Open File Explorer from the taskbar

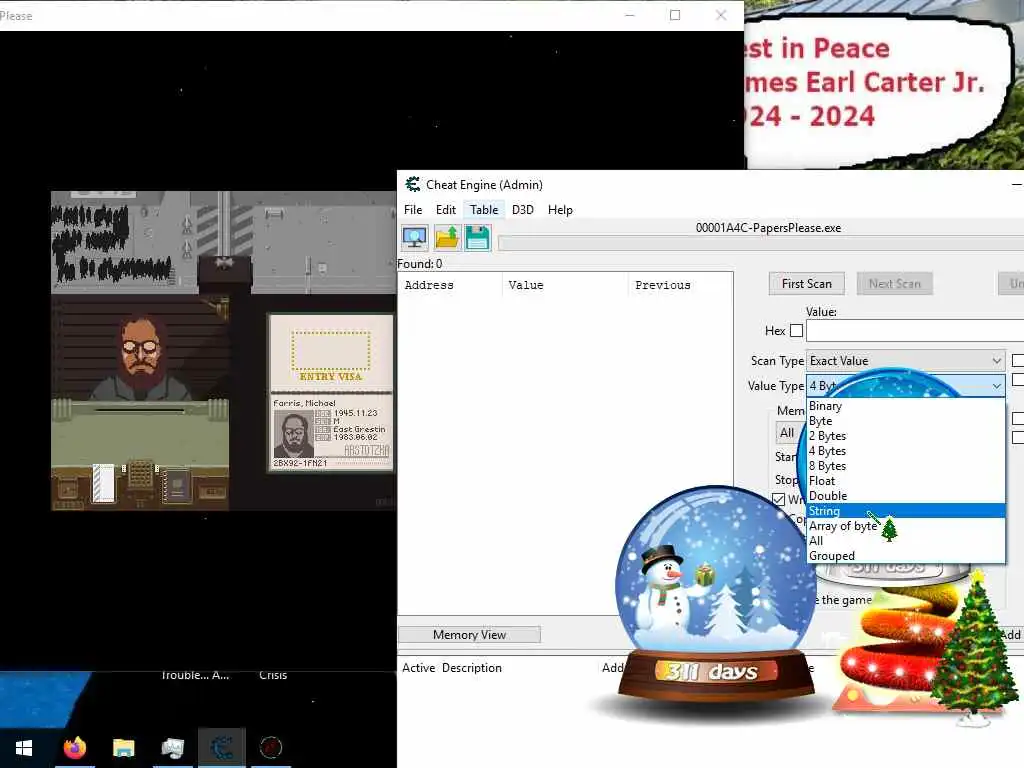pyautogui.click(x=123, y=748)
